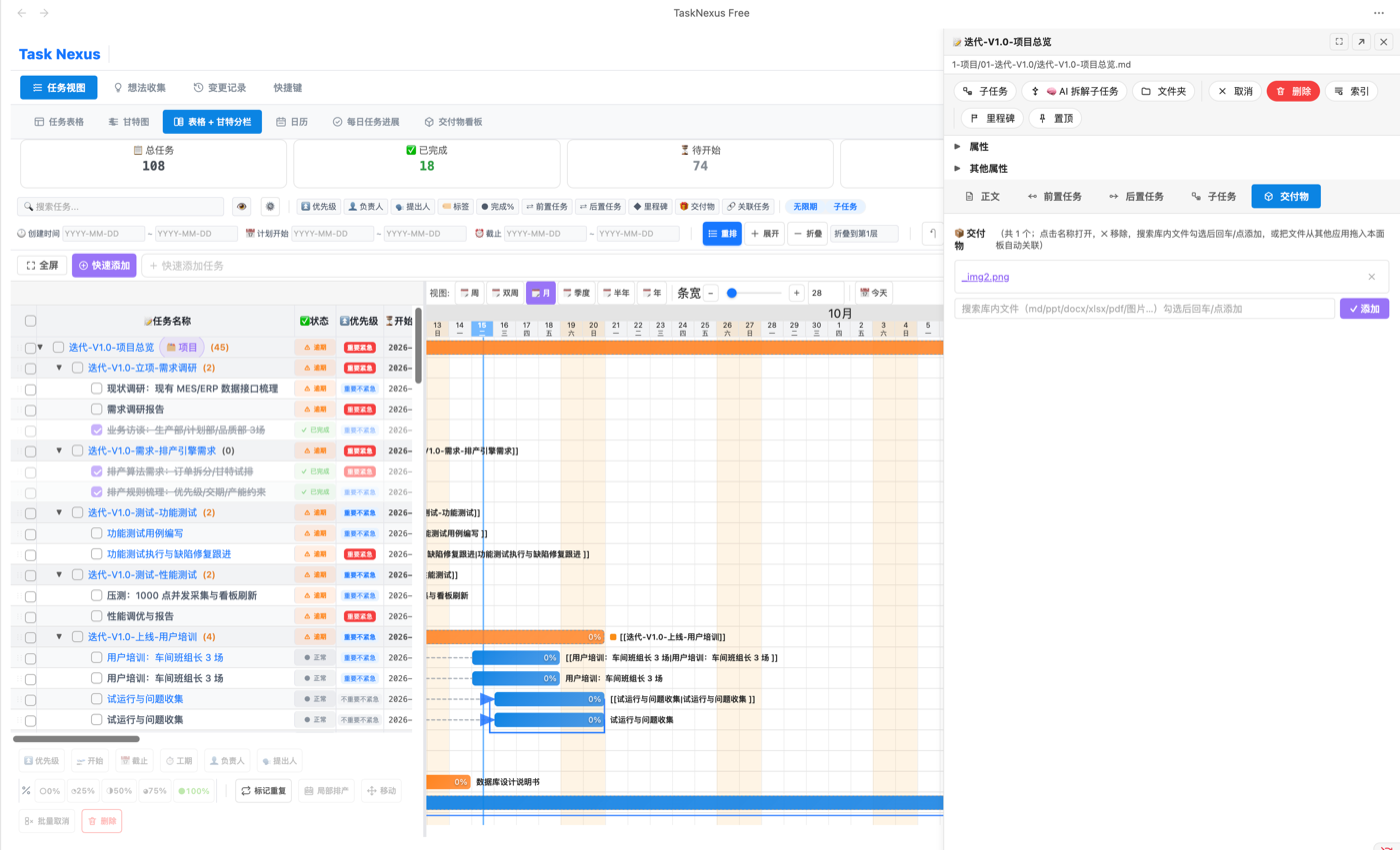Viewport: 1400px width, 850px height.
Task: Collapse the 迭代-V1.0-项目总览 tree row
Action: tap(40, 347)
